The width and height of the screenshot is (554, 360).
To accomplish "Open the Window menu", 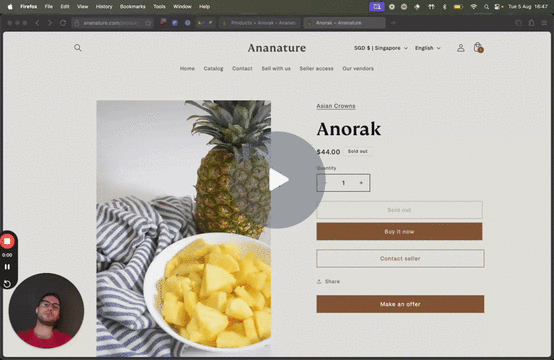I will point(182,6).
